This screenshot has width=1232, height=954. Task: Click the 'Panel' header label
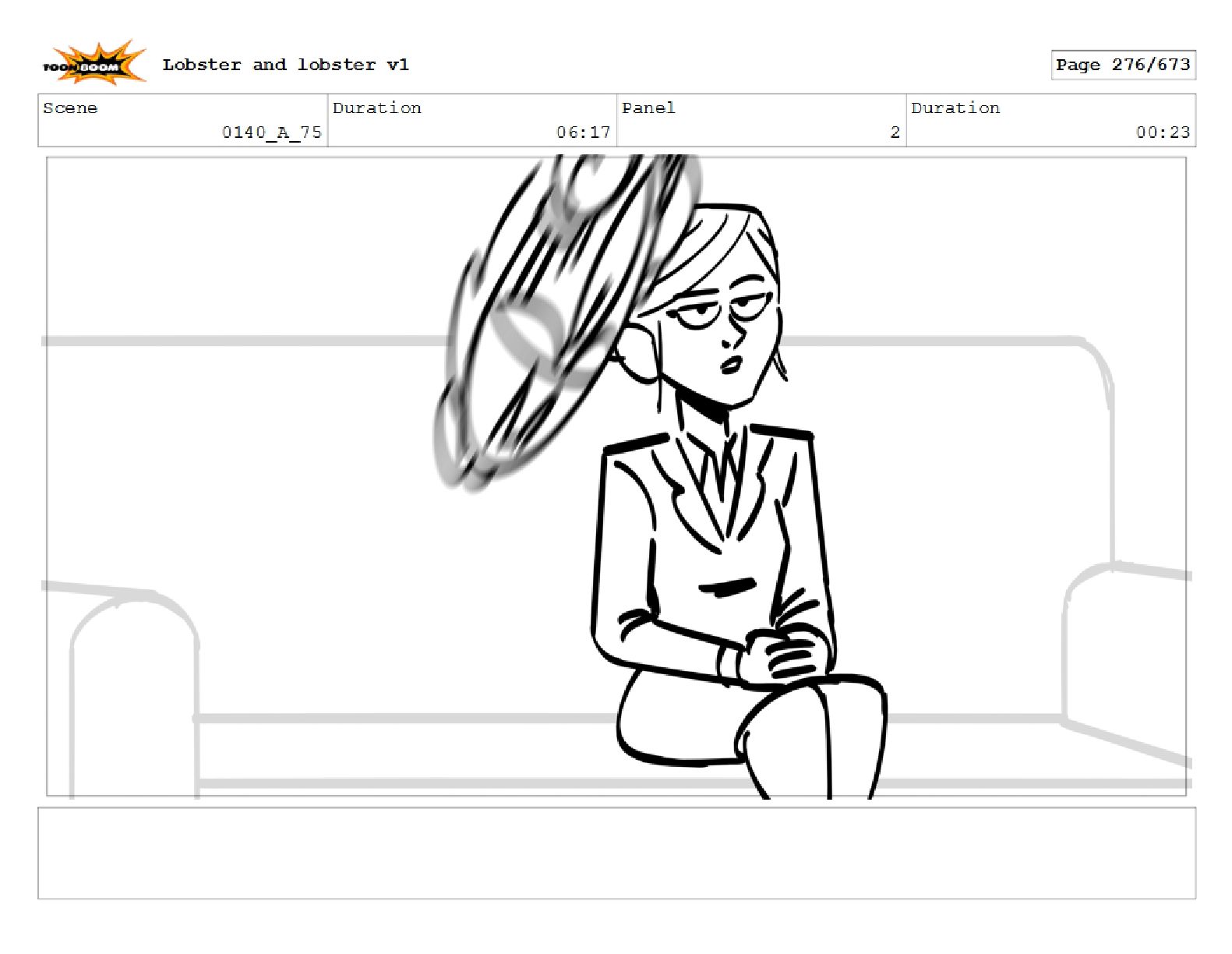[x=648, y=108]
